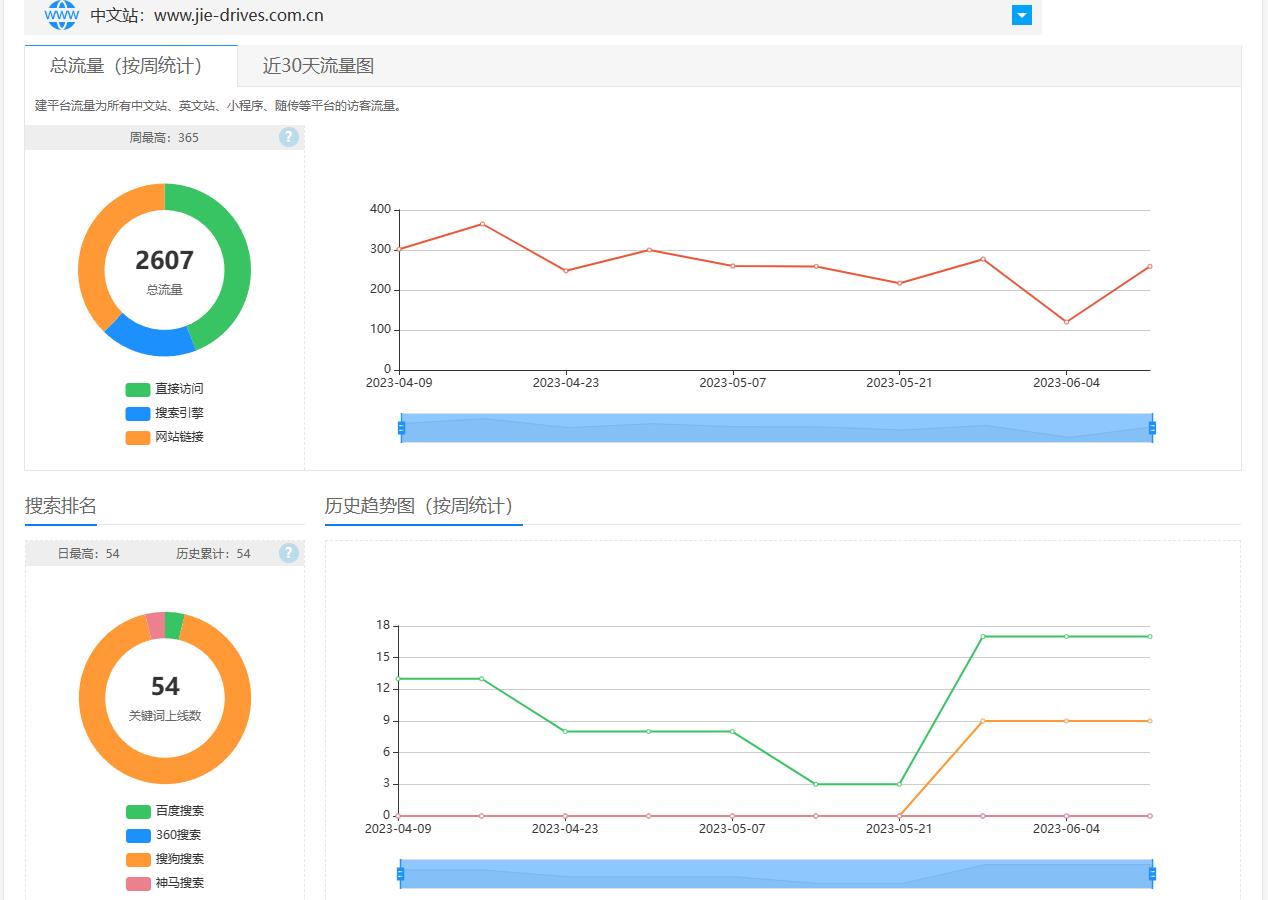This screenshot has height=900, width=1268.
Task: Click orange line point at 9 on 2023-06-04
Action: coord(1066,721)
